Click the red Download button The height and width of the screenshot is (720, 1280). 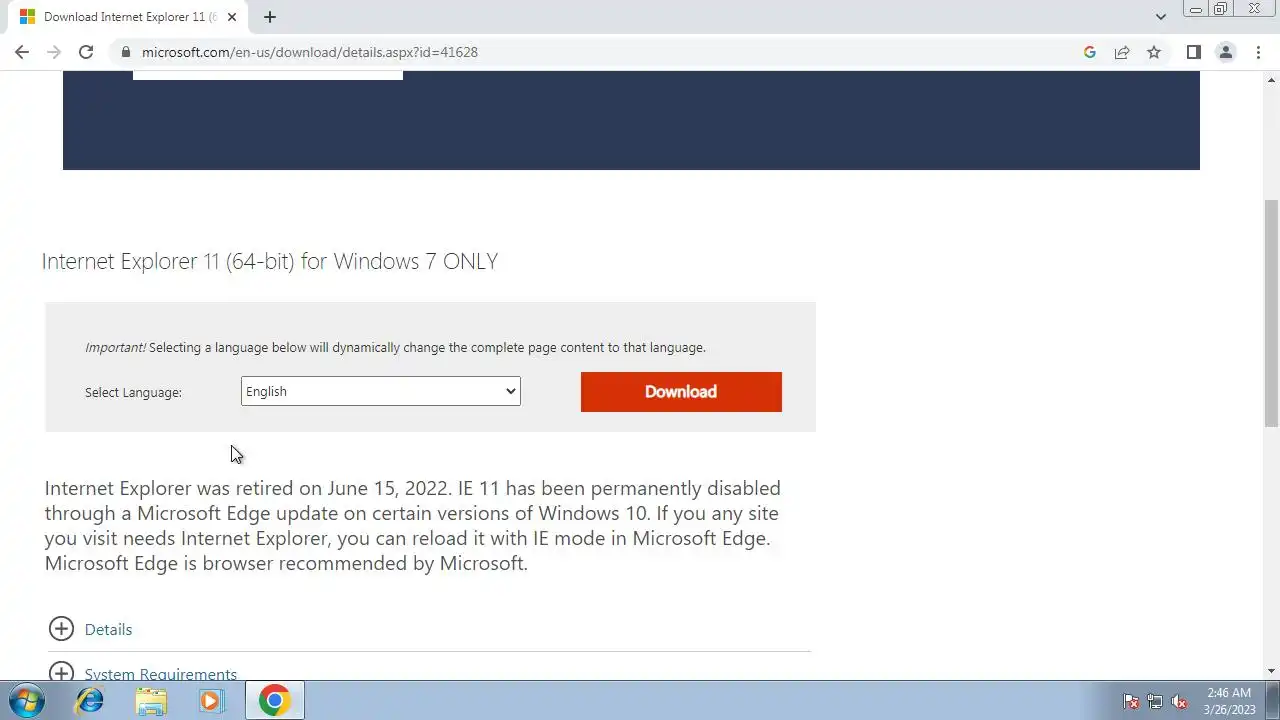tap(681, 392)
